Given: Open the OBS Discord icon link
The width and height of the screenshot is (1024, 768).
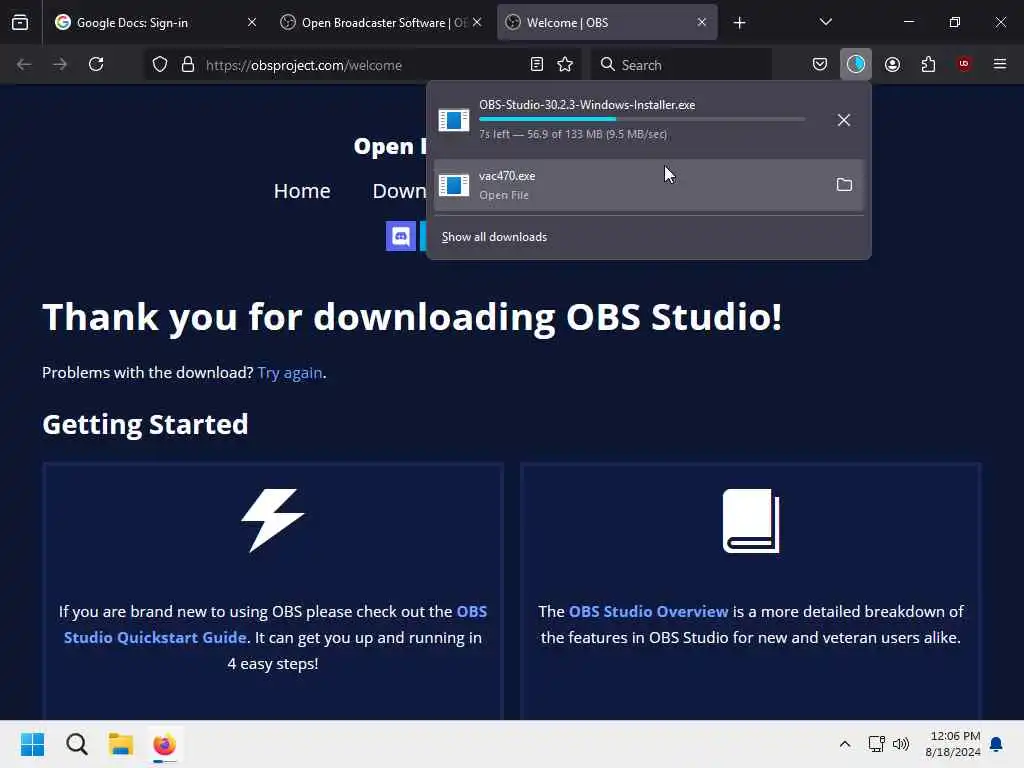Looking at the screenshot, I should tap(400, 236).
